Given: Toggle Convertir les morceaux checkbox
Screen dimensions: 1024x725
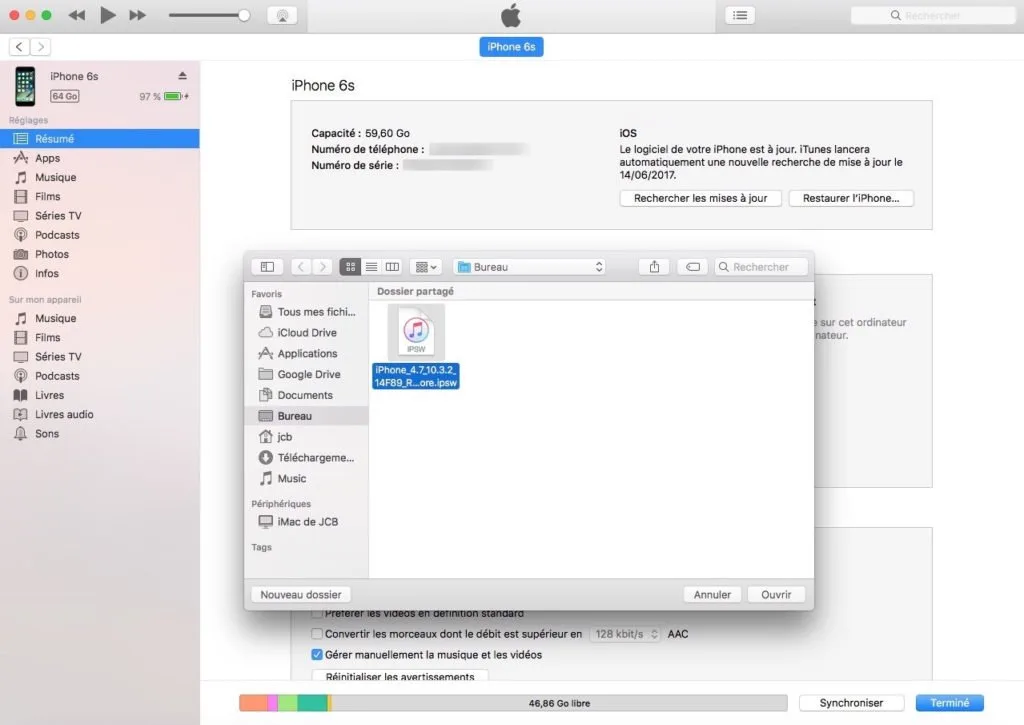Looking at the screenshot, I should pyautogui.click(x=317, y=634).
